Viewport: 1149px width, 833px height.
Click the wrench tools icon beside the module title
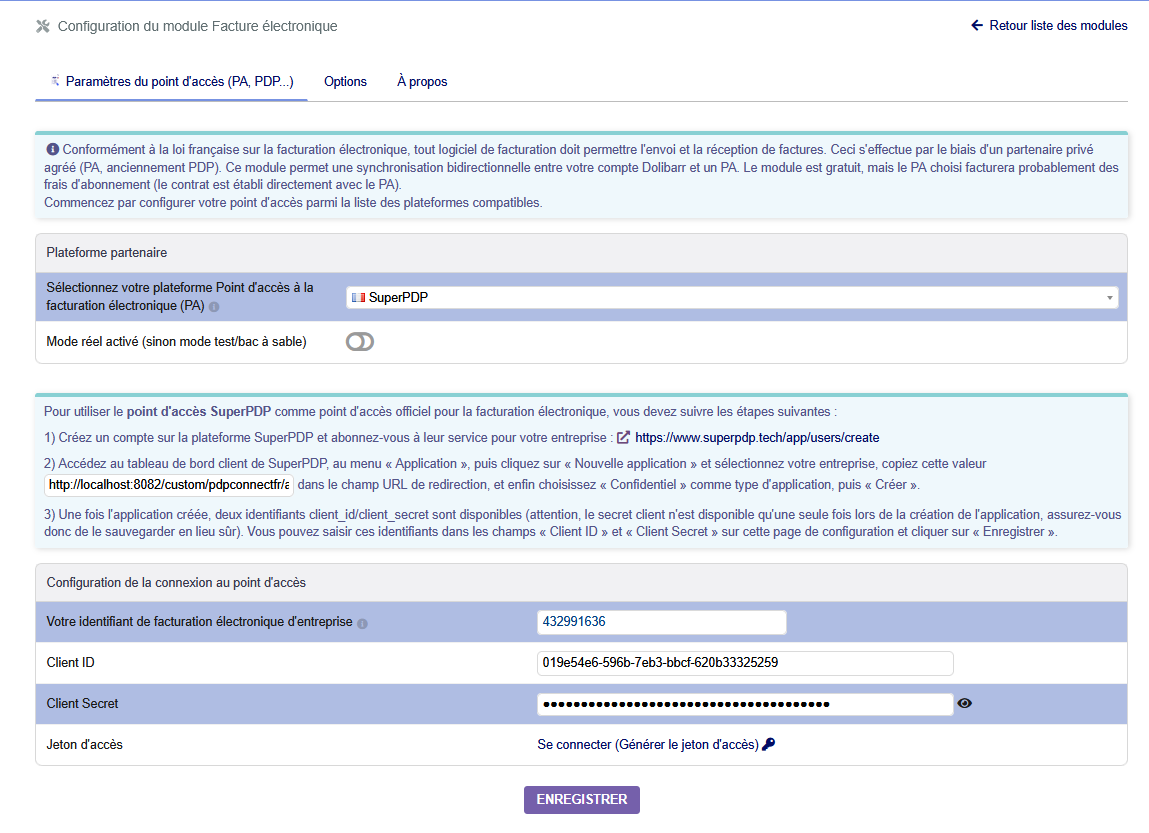click(43, 26)
